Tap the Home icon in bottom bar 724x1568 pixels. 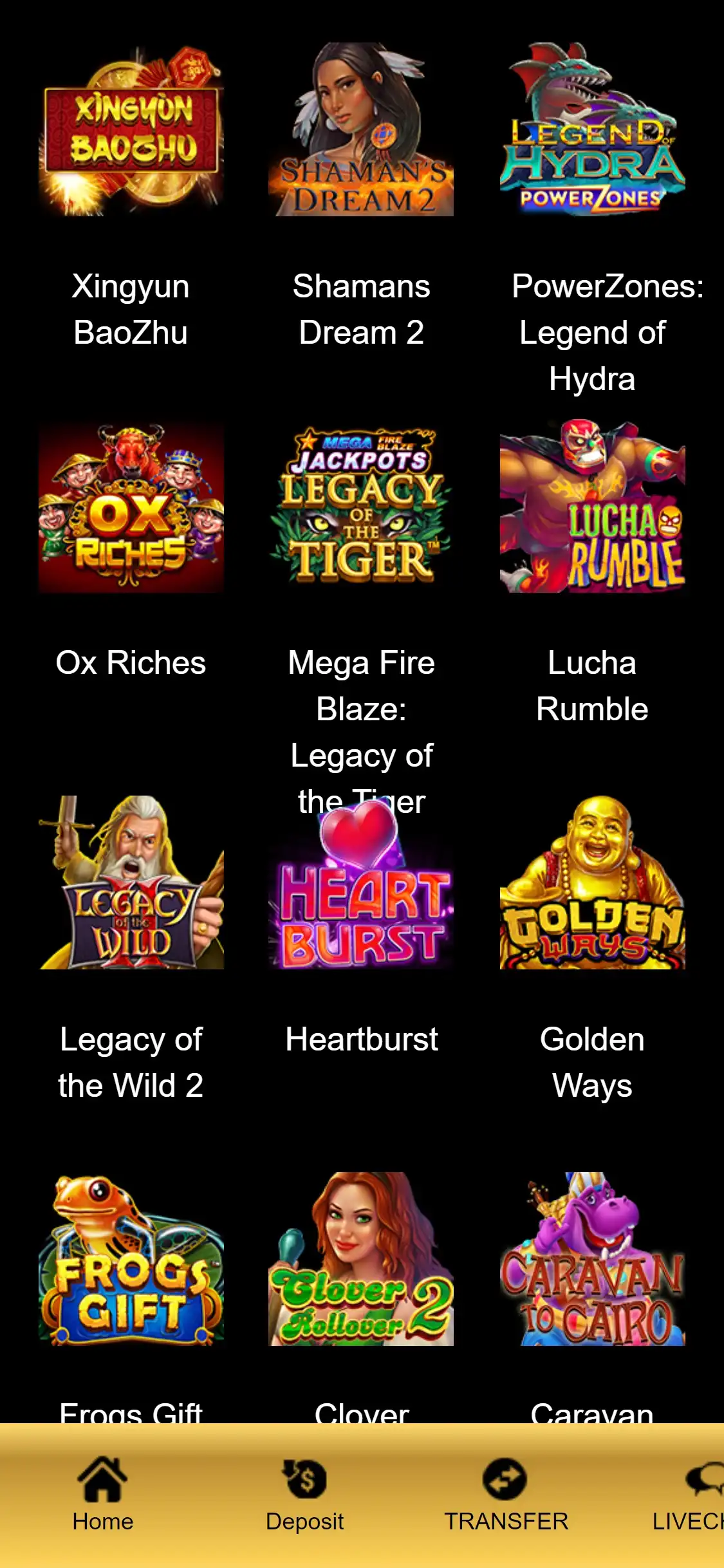pos(102,1479)
